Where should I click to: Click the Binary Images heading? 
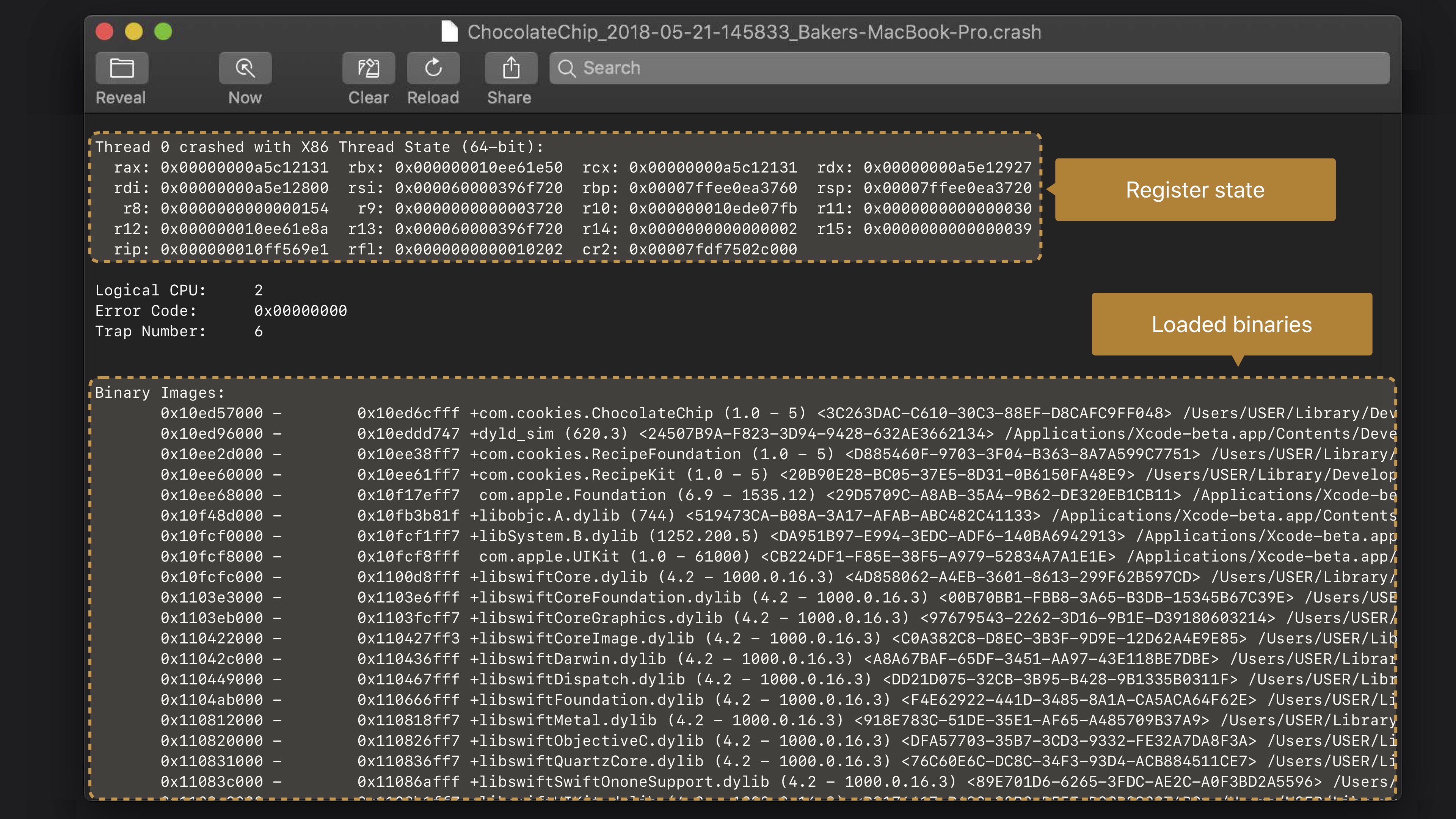click(159, 393)
